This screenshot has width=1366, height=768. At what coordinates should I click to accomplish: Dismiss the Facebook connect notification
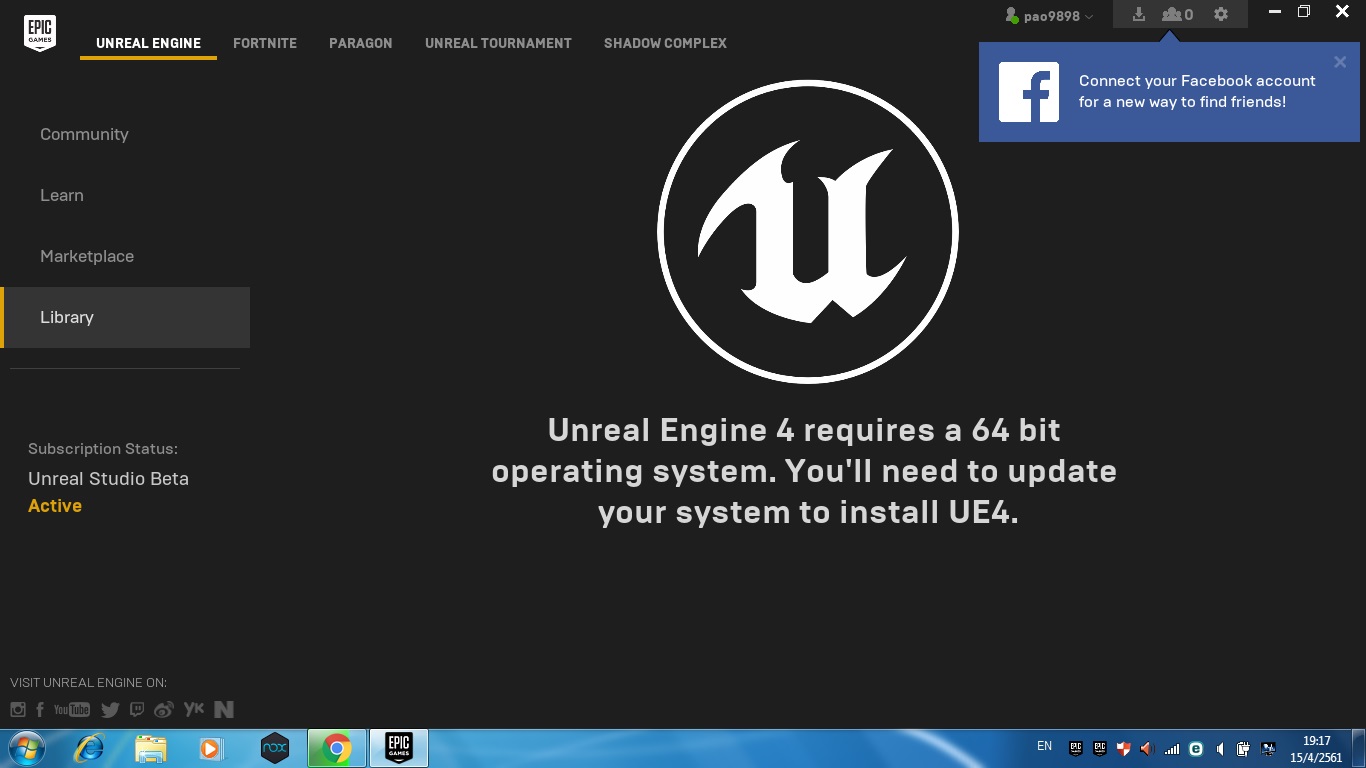tap(1340, 62)
